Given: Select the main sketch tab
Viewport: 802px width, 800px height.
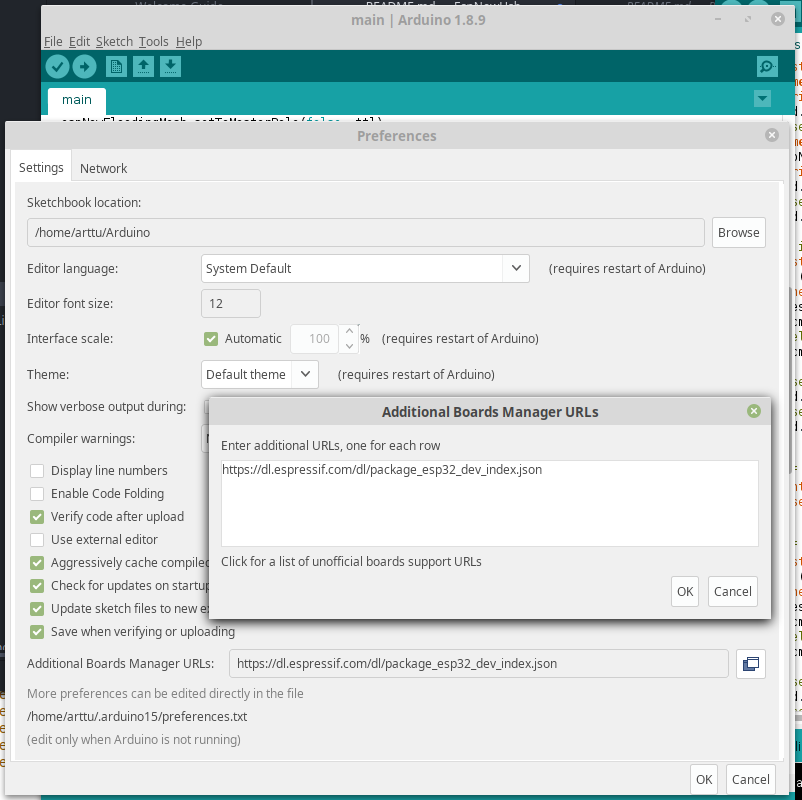Looking at the screenshot, I should pos(77,100).
